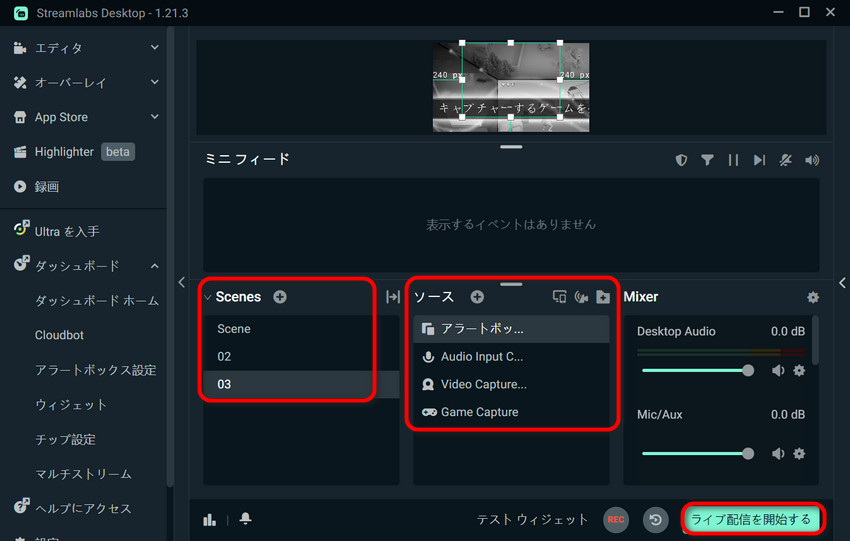Open Cloudbot settings

[x=59, y=335]
